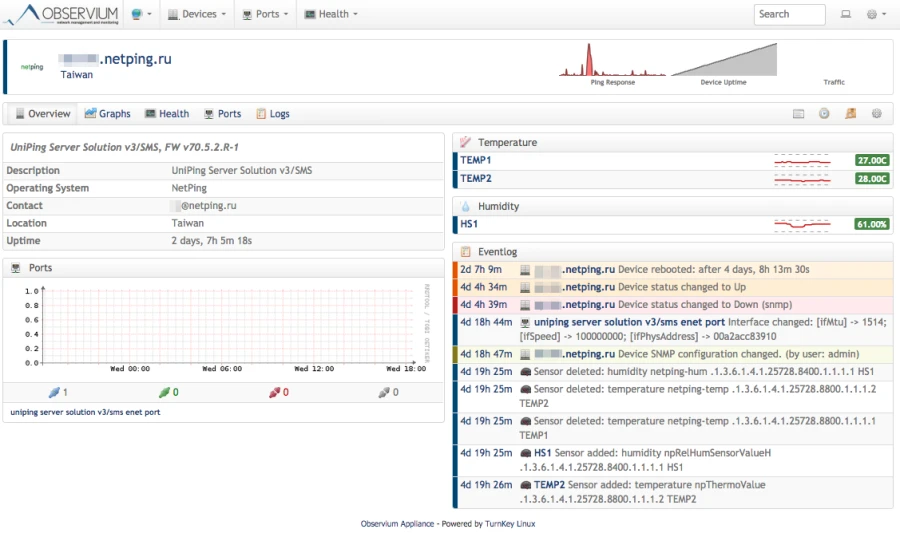Click the green up ports icon
The image size is (900, 533).
164,392
